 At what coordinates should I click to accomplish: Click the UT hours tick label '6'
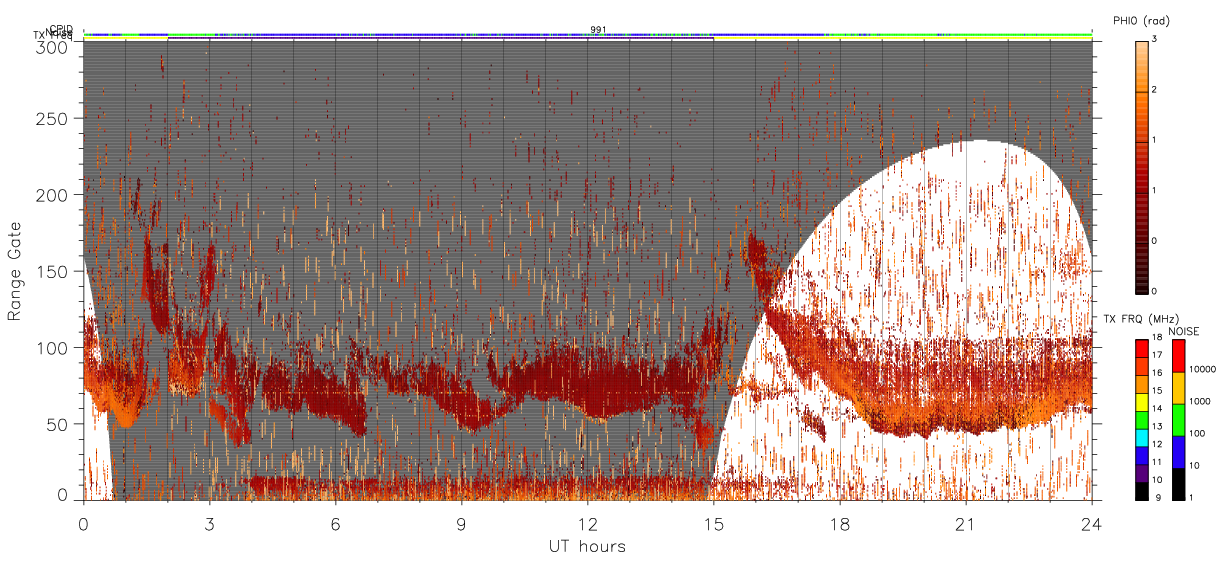point(335,523)
